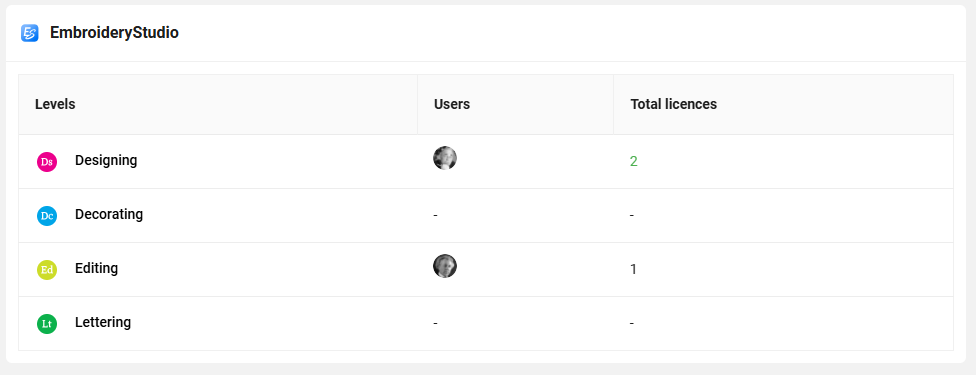Screen dimensions: 976x375
Task: Click the green licence count 2
Action: 634,162
